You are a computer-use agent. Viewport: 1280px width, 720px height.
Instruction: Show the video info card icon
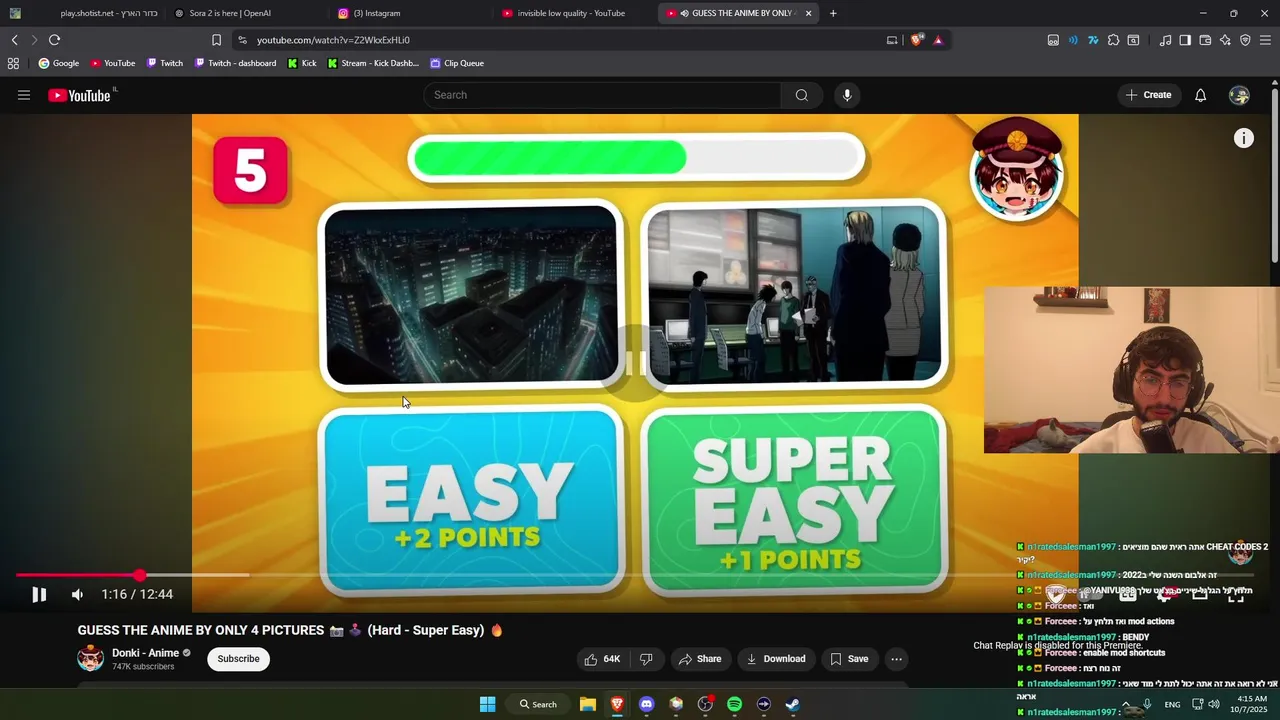click(1243, 139)
